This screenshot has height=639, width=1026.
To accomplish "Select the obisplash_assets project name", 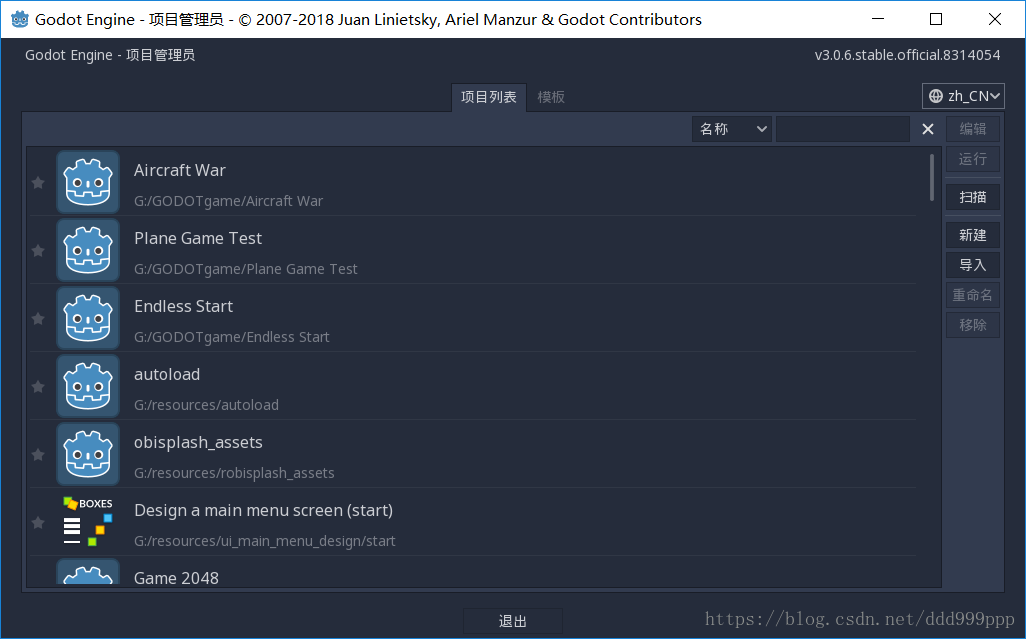I will pyautogui.click(x=198, y=443).
